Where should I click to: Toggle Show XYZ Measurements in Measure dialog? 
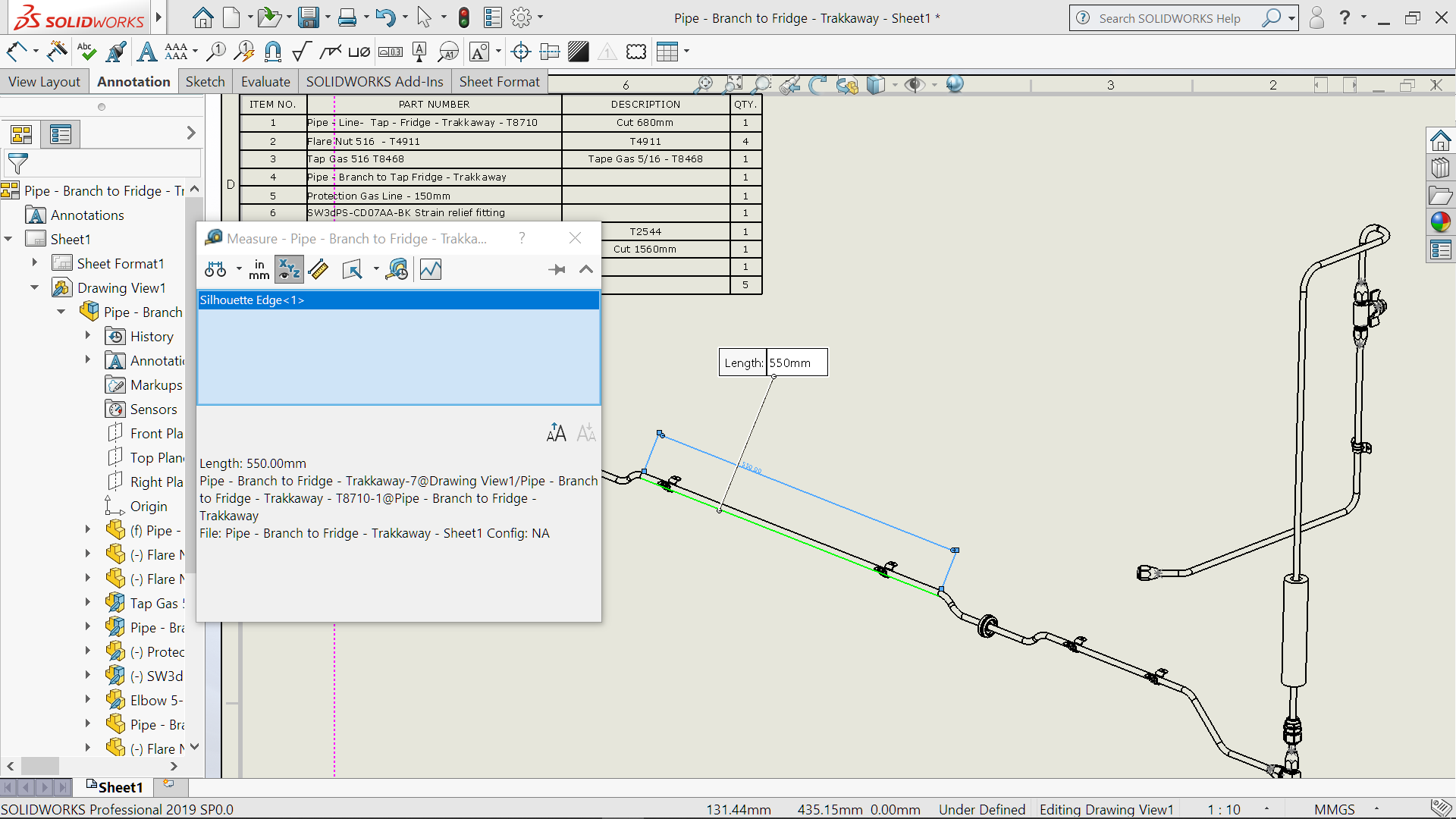pos(288,269)
